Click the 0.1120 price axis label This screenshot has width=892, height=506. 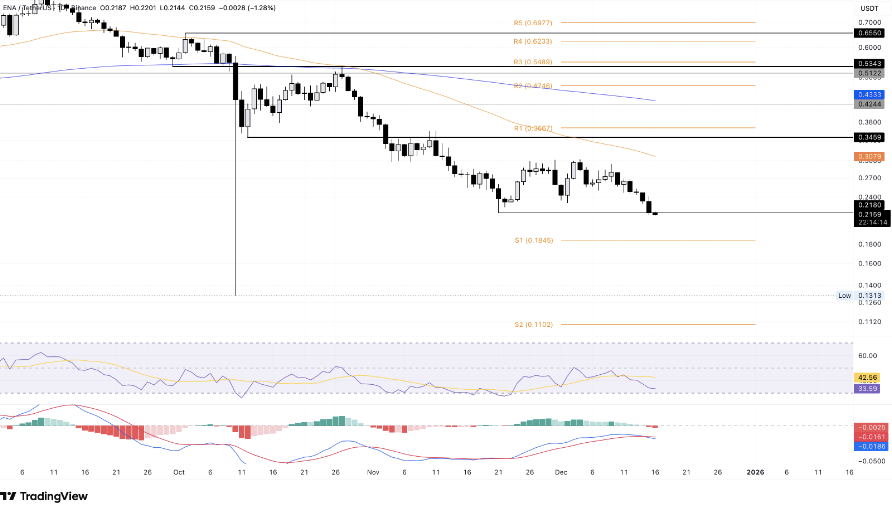[x=870, y=322]
